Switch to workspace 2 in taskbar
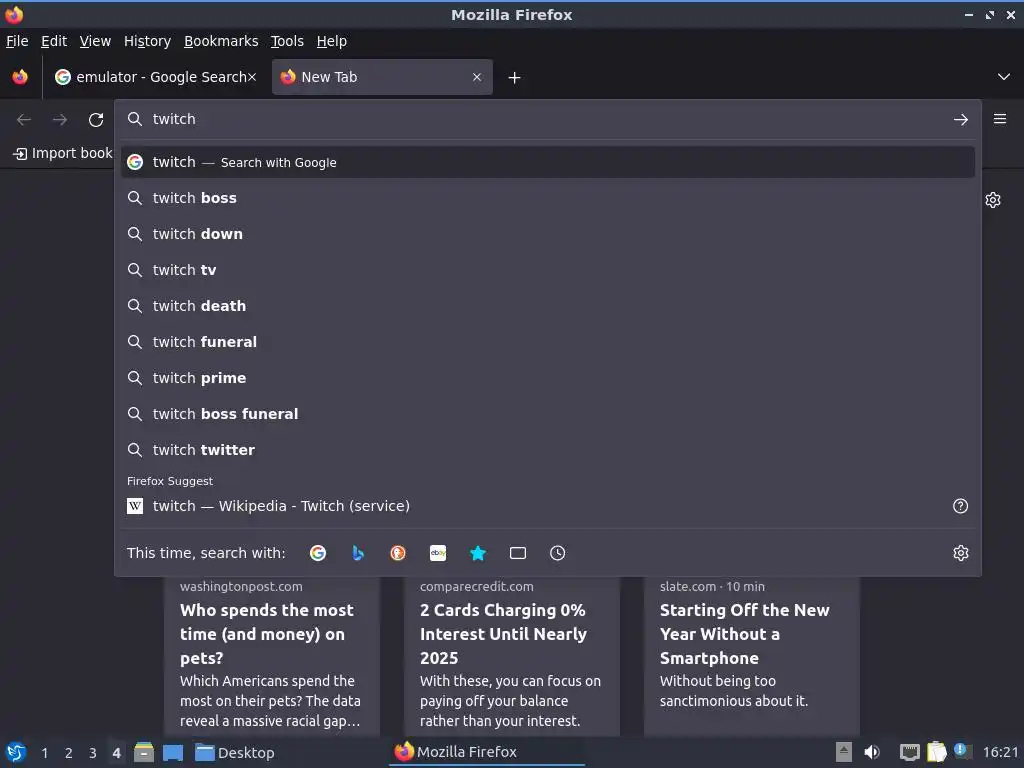This screenshot has height=768, width=1024. click(69, 753)
